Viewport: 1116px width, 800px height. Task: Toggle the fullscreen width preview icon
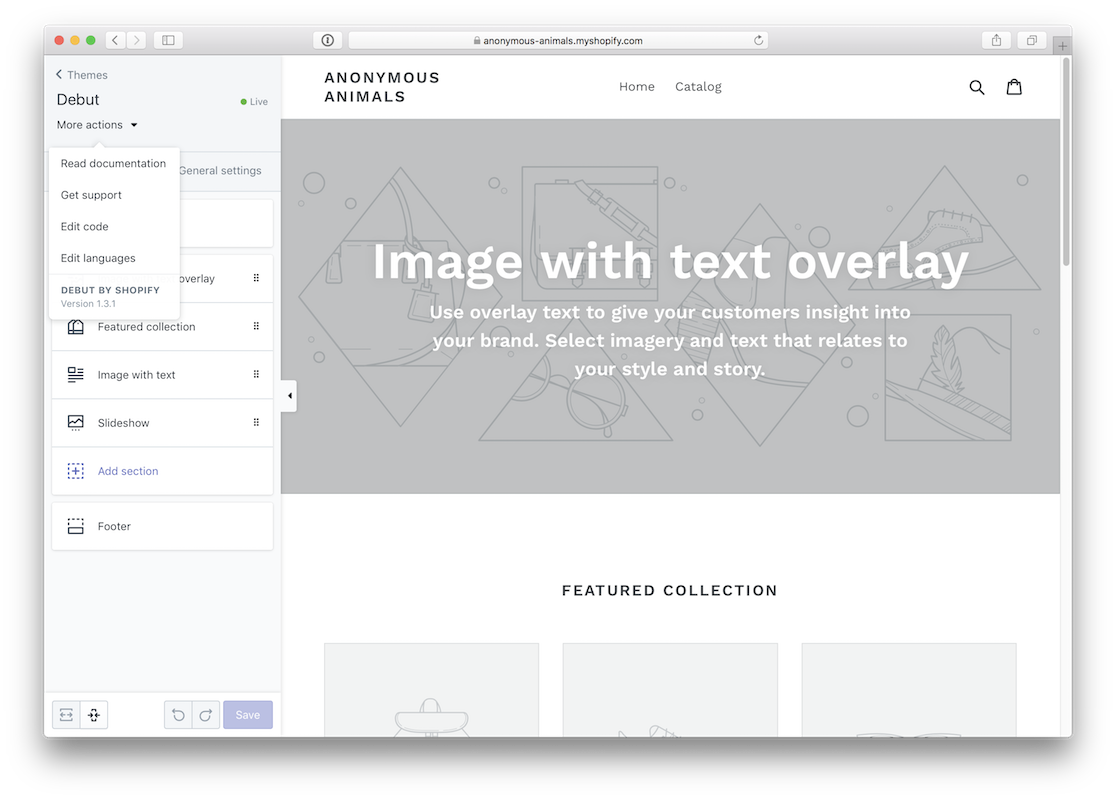click(x=66, y=715)
